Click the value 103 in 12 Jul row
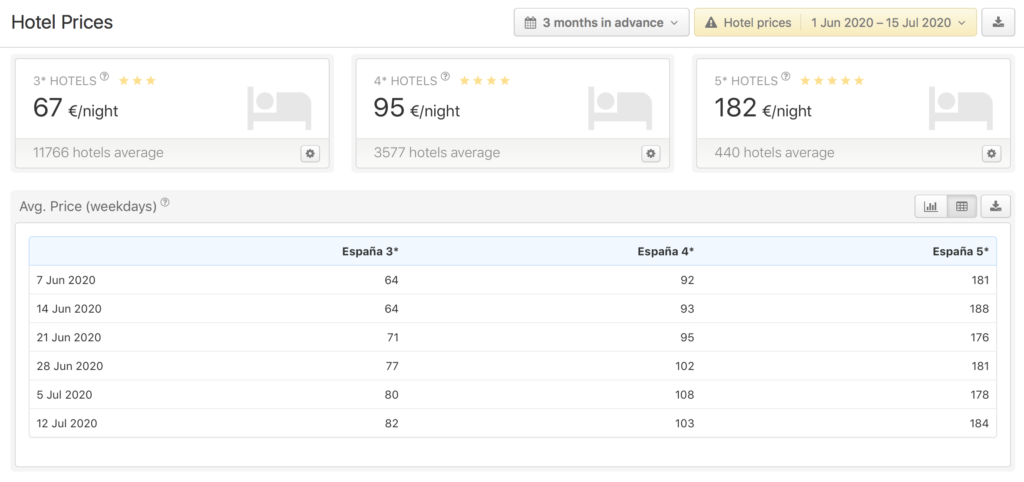 click(x=684, y=424)
